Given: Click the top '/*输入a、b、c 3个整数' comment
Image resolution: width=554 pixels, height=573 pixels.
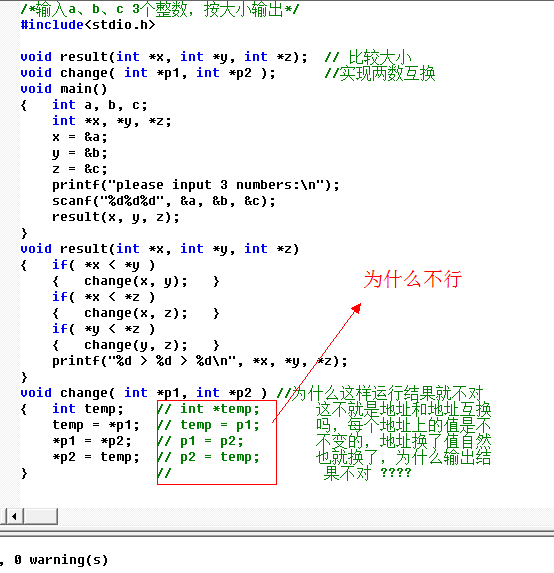Looking at the screenshot, I should (160, 9).
